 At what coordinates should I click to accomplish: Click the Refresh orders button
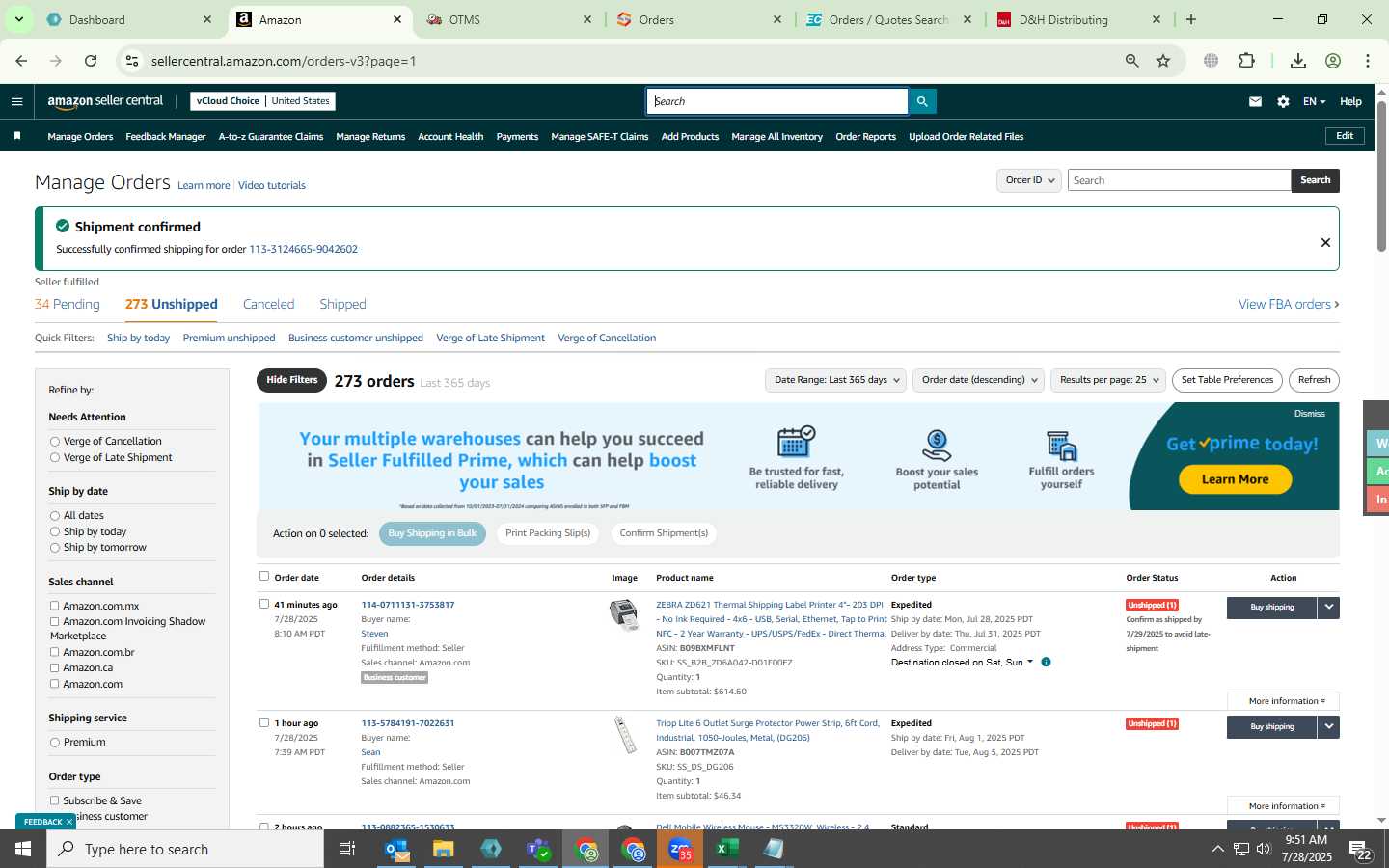click(x=1314, y=380)
